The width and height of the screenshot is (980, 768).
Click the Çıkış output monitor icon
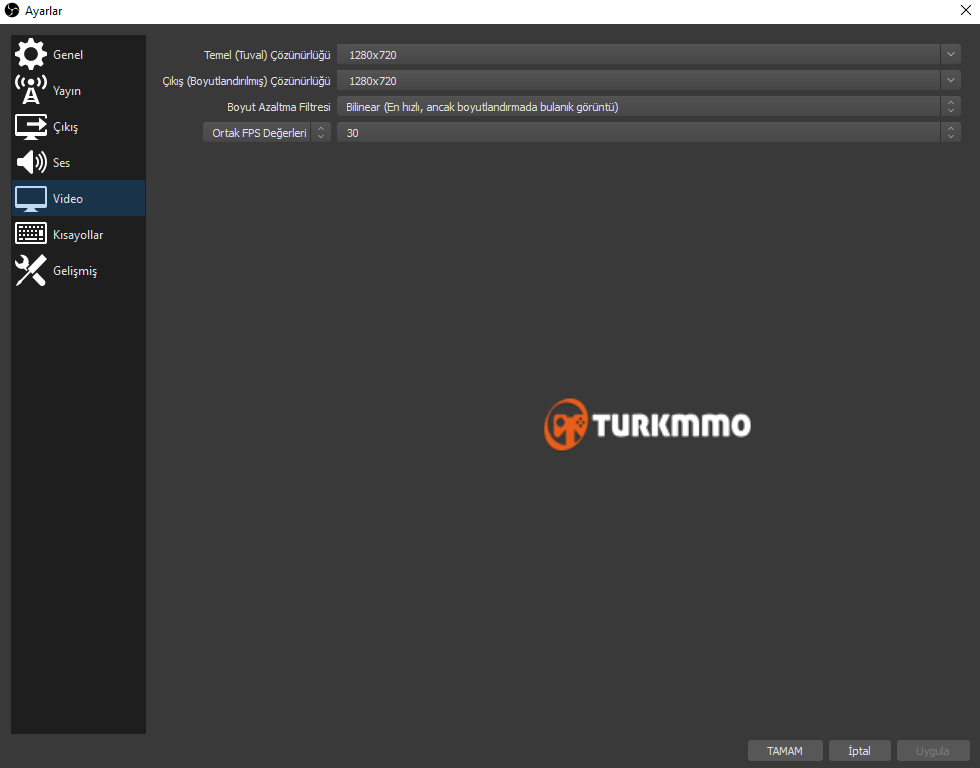(x=31, y=126)
